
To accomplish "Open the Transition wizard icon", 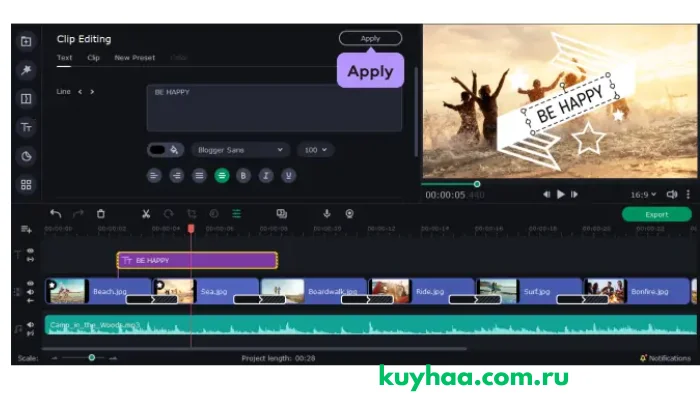I will (282, 214).
